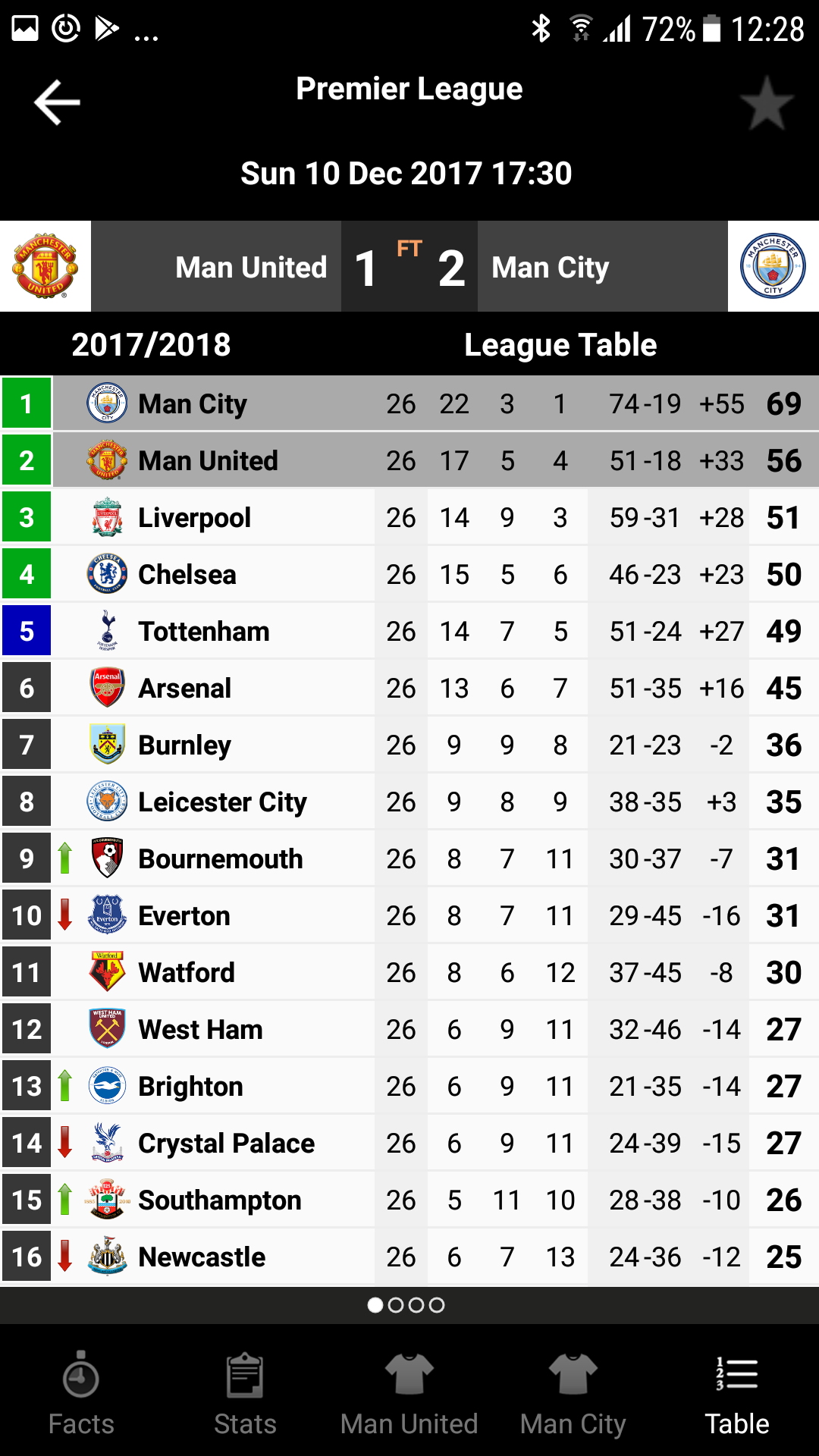The image size is (819, 1456).
Task: Open the Facts tab
Action: 81,1394
